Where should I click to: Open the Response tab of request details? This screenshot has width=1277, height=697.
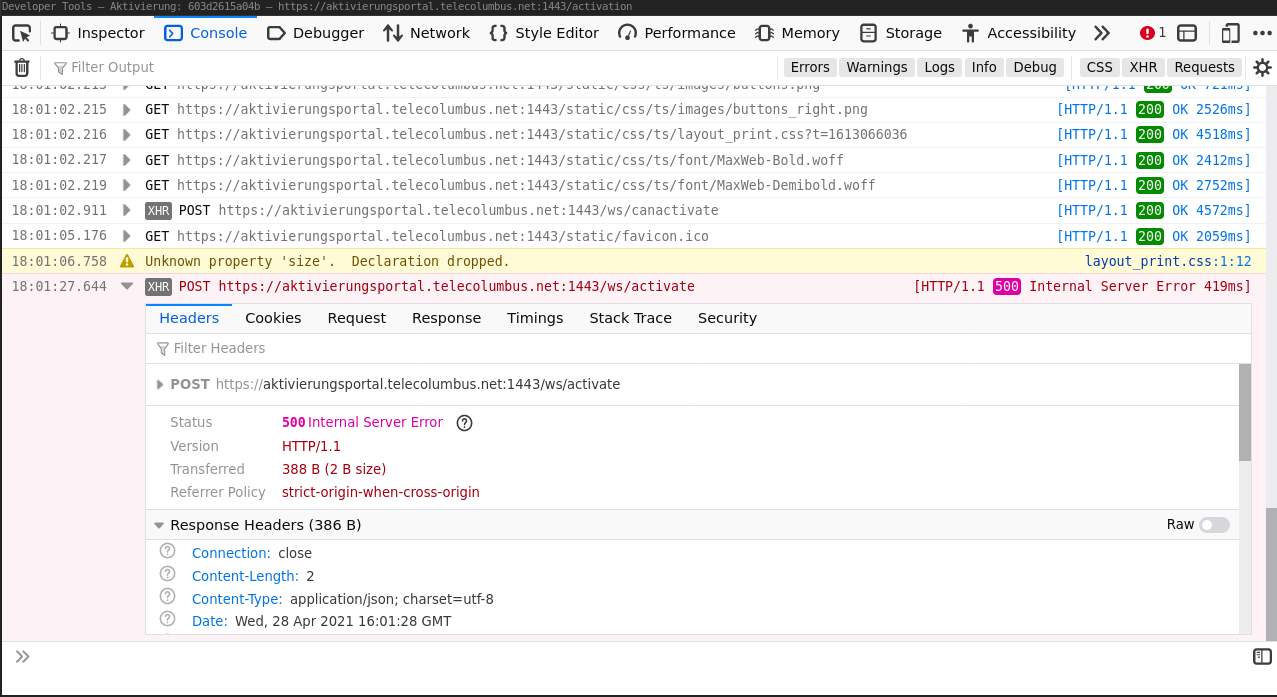point(446,318)
